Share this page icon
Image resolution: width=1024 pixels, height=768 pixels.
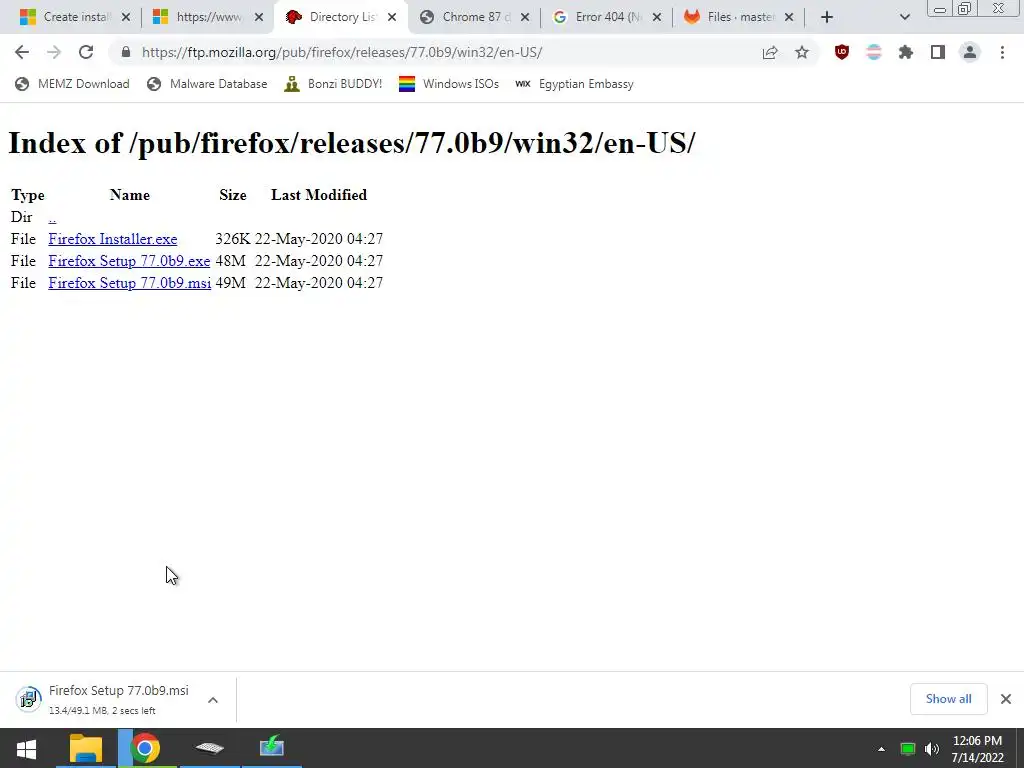point(770,52)
